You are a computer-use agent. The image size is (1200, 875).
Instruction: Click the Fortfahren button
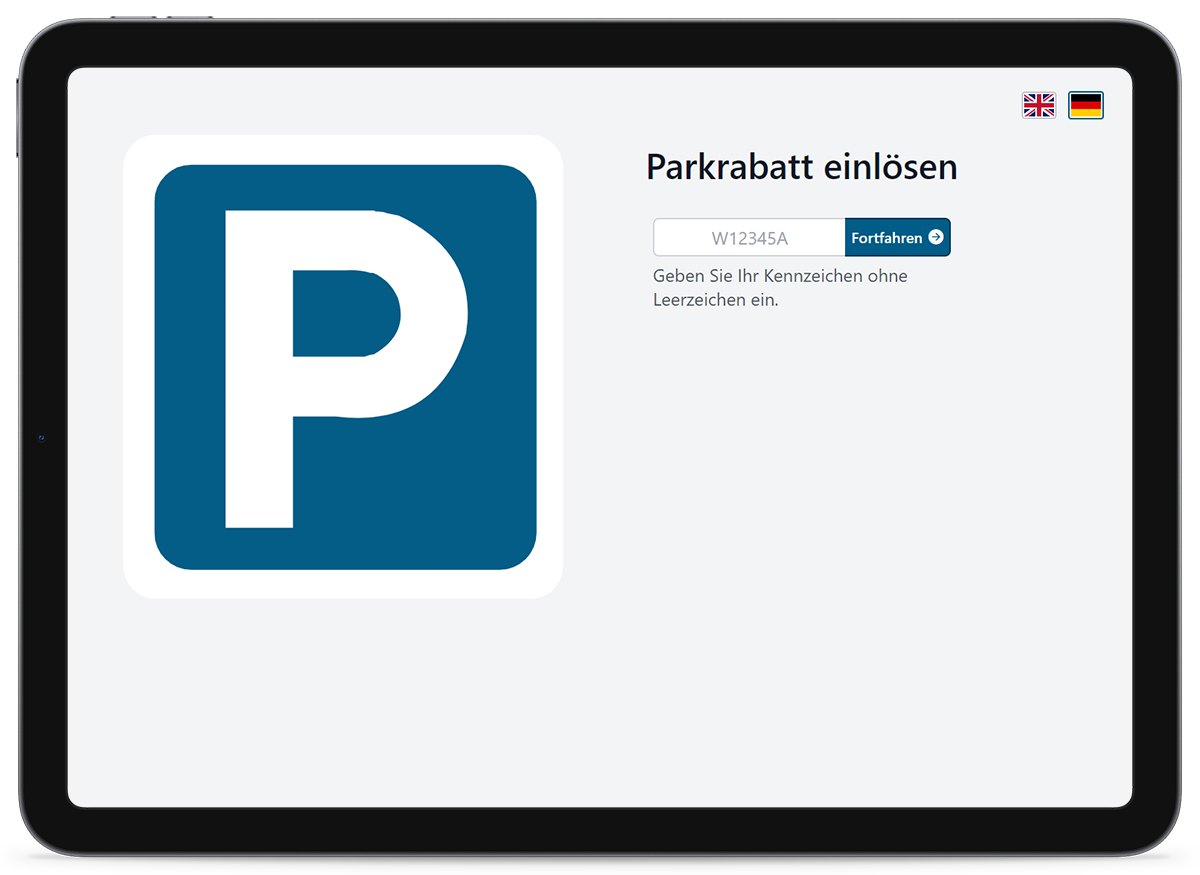point(897,237)
